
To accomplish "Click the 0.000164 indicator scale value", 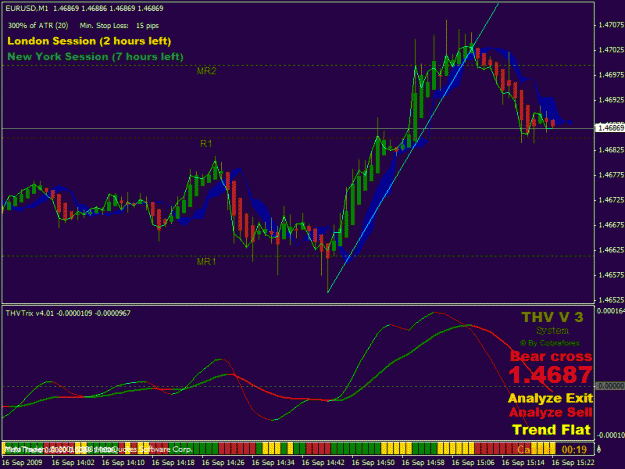I will 611,311.
